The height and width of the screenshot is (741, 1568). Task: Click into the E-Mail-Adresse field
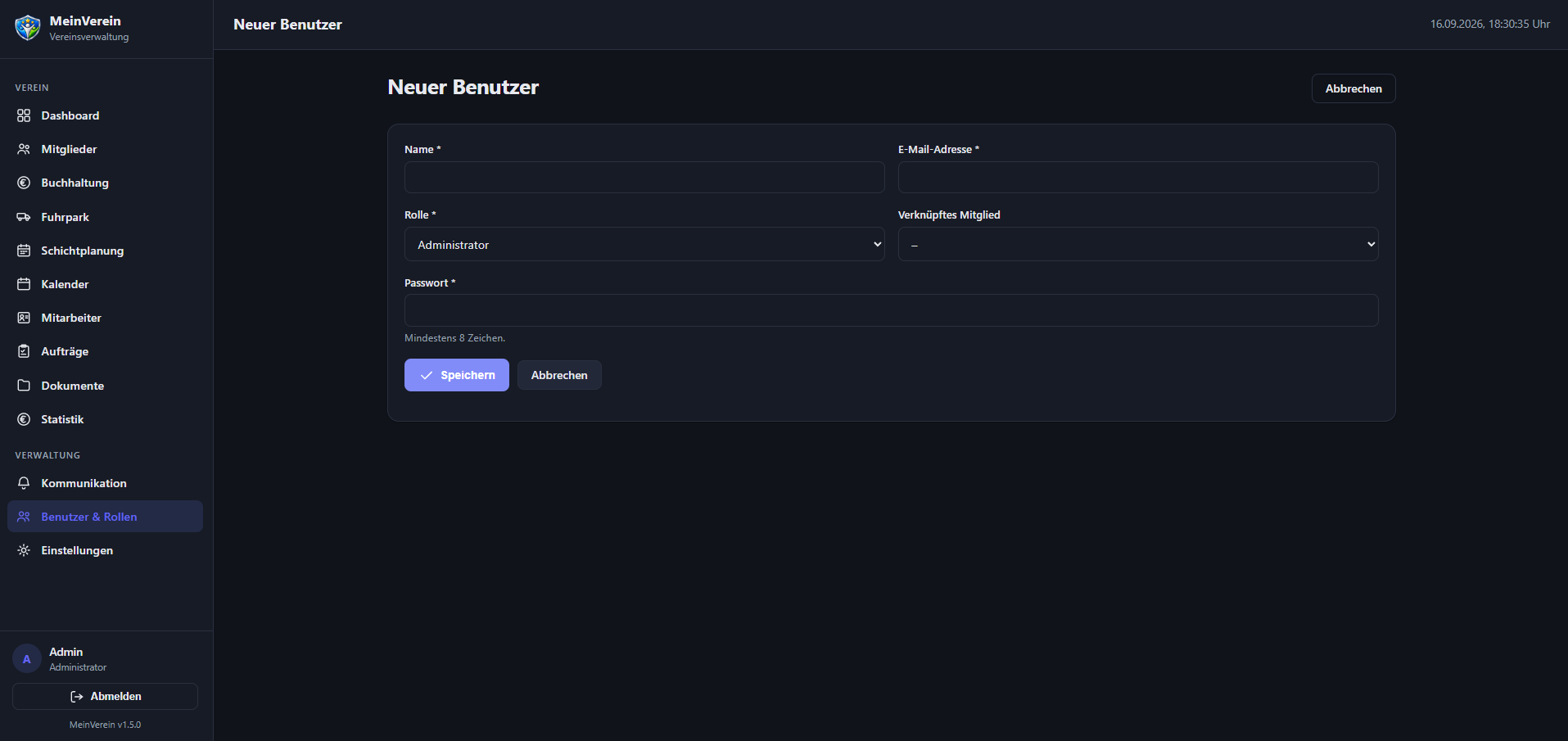1138,177
